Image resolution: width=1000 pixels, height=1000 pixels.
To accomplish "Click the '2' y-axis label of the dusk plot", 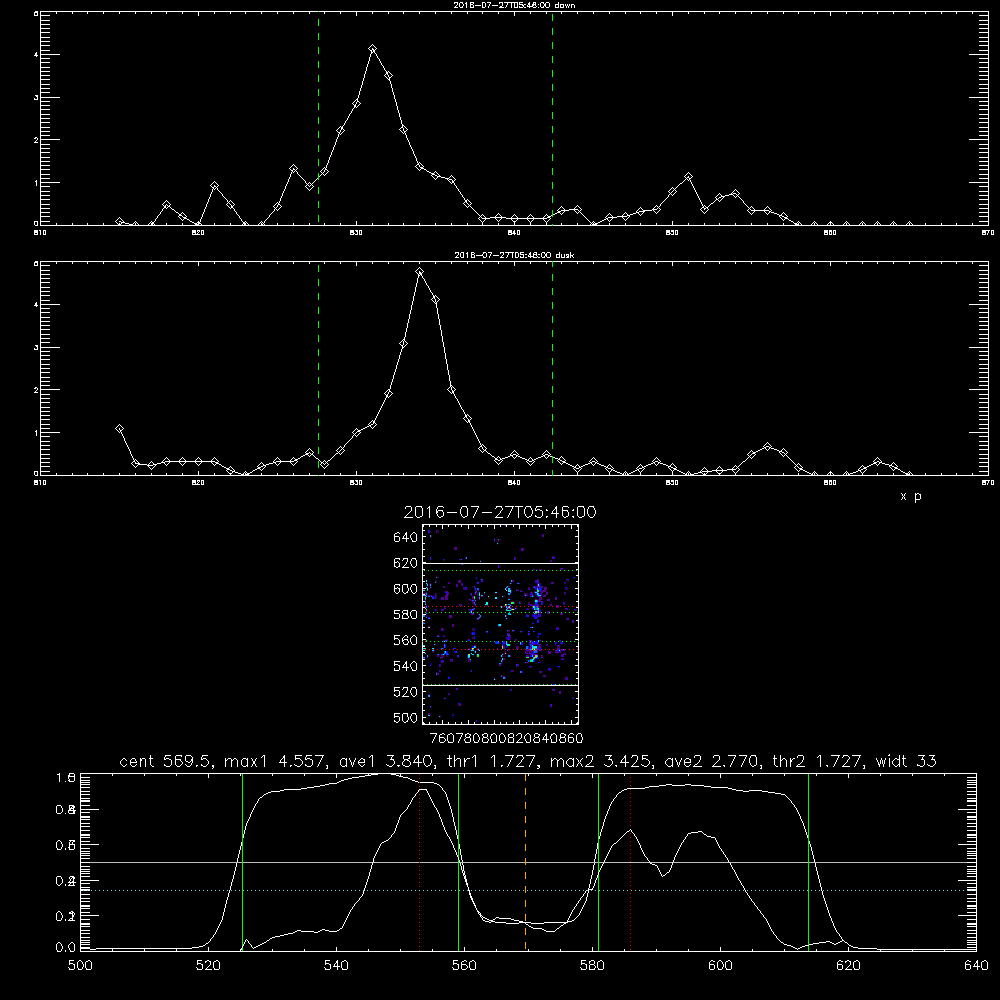I will pos(36,390).
